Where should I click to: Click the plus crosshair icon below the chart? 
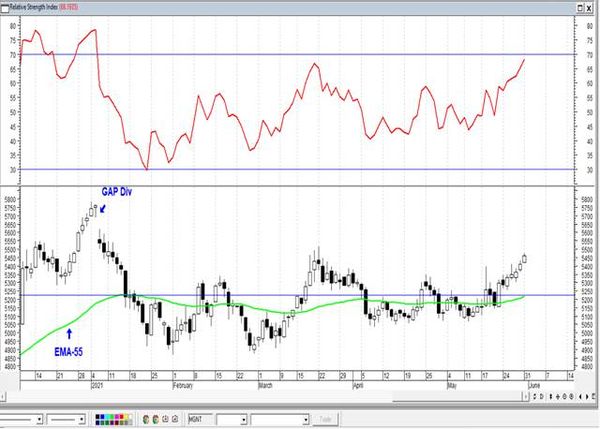click(558, 396)
